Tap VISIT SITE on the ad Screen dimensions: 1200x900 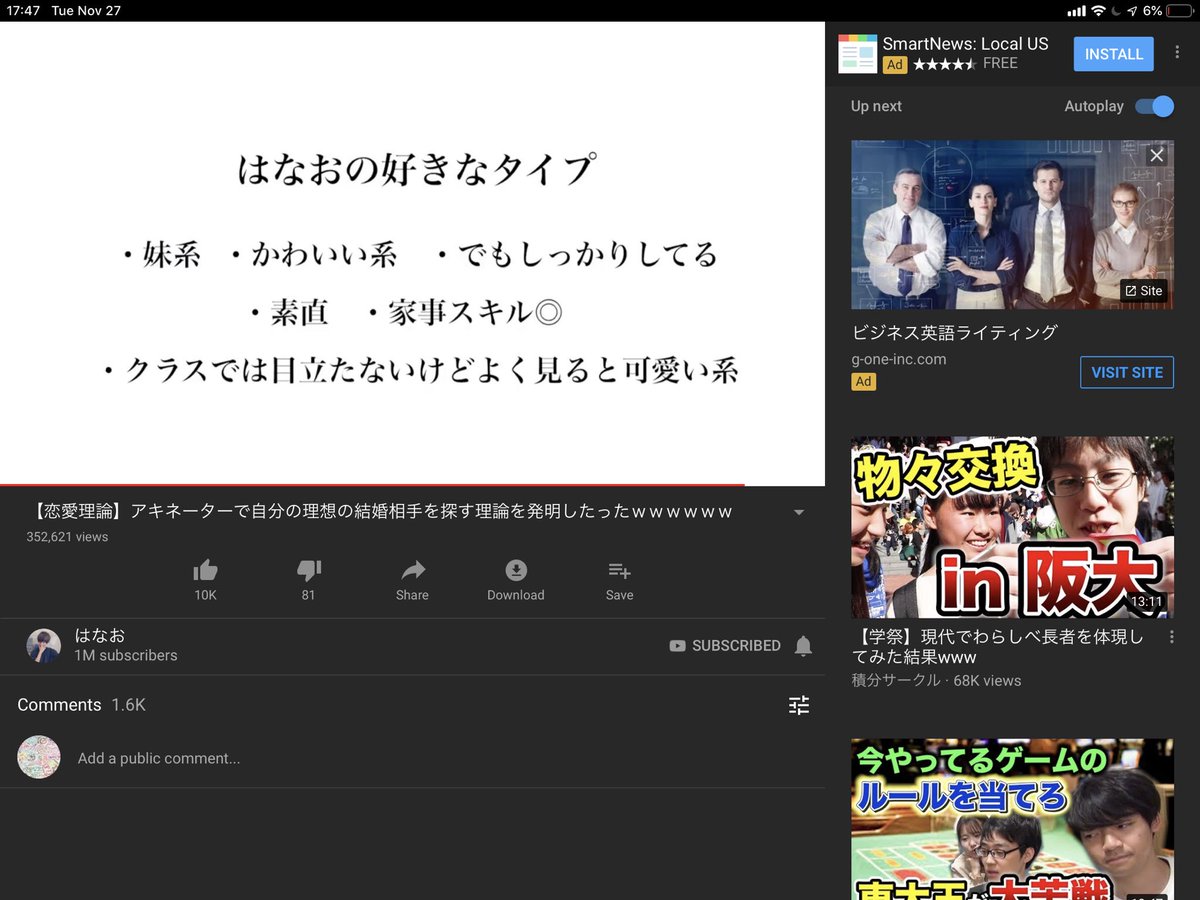(1127, 372)
